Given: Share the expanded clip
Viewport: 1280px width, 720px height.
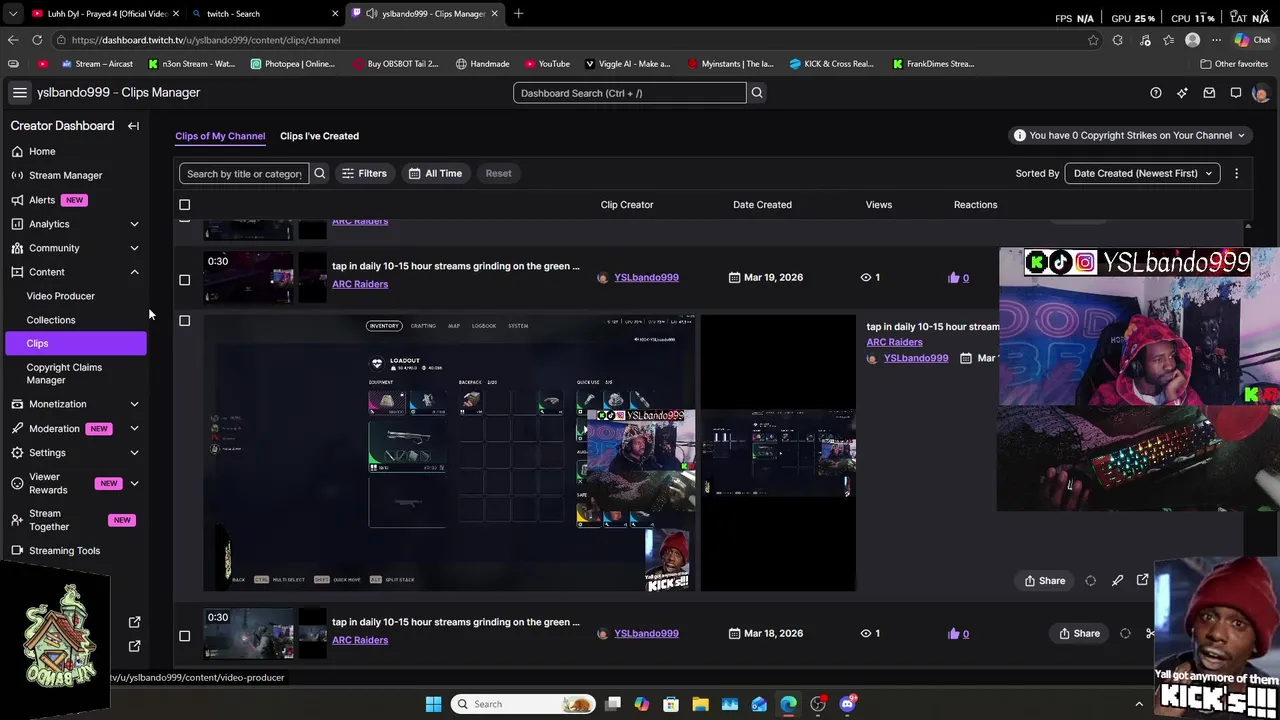Looking at the screenshot, I should pyautogui.click(x=1045, y=581).
